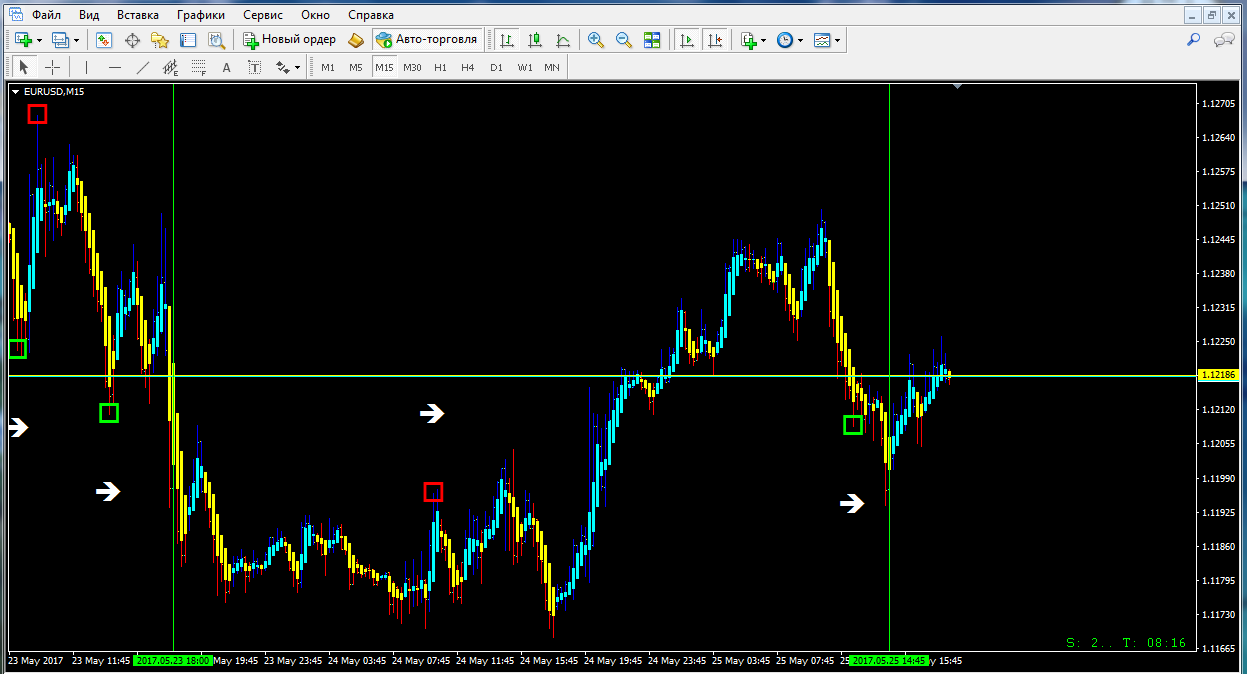Viewport: 1247px width, 674px height.
Task: Click the Новый ордер button
Action: pyautogui.click(x=289, y=40)
